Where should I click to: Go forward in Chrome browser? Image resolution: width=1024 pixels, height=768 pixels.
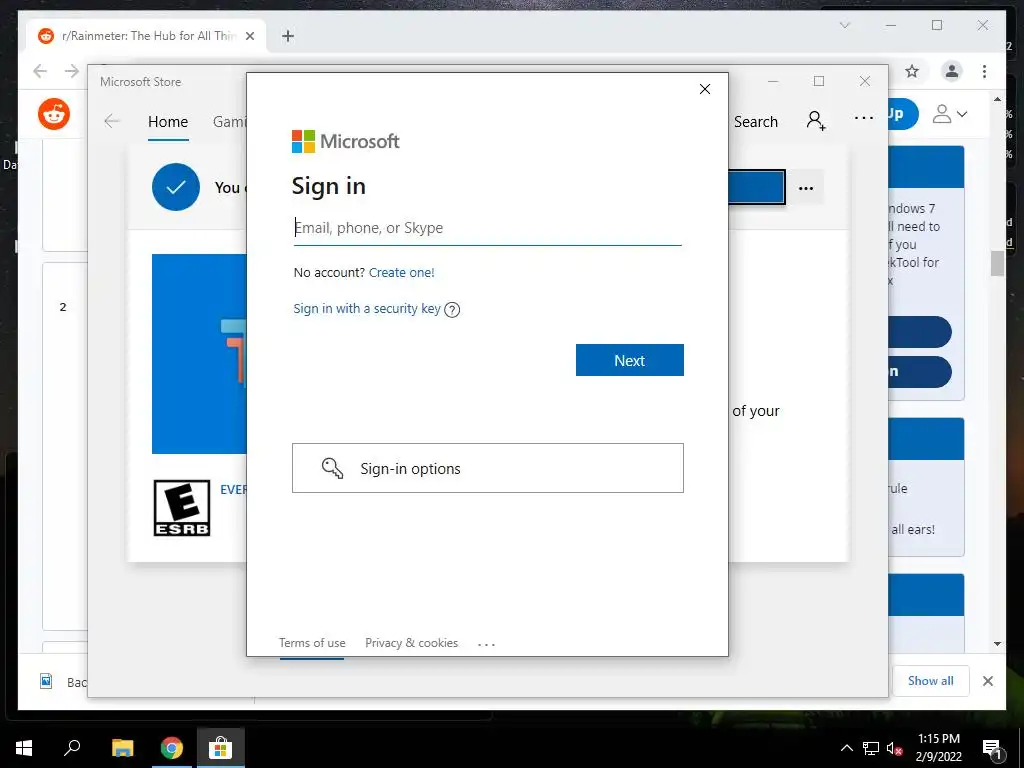tap(72, 71)
